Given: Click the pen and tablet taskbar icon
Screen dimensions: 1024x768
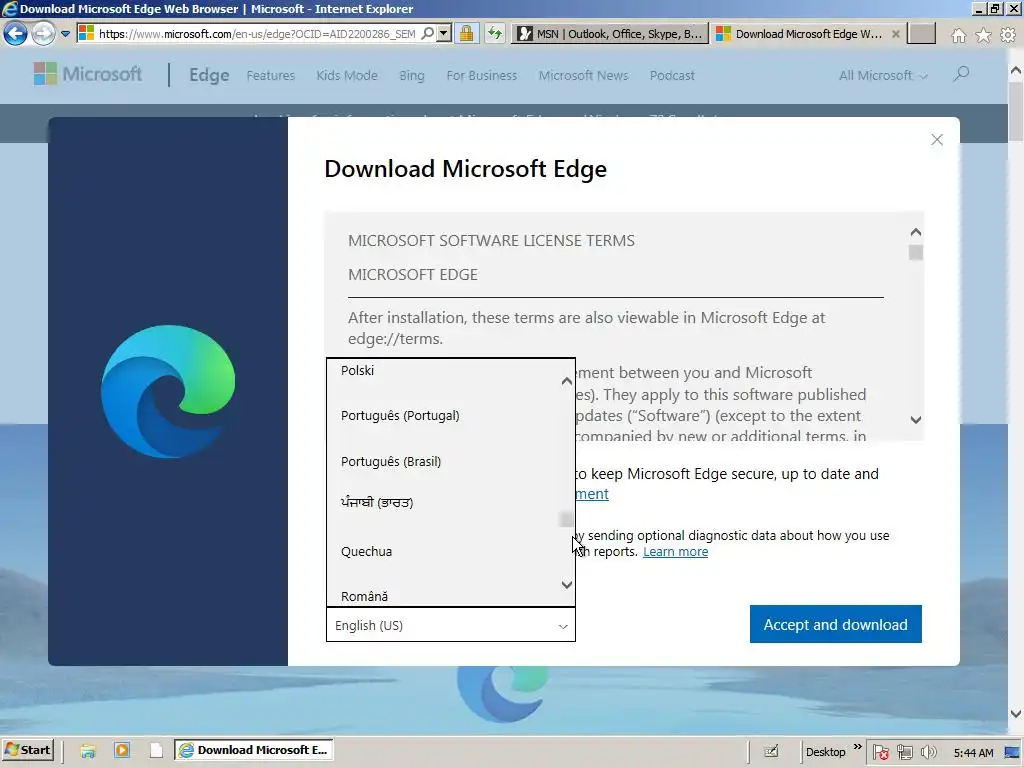Looking at the screenshot, I should [771, 752].
